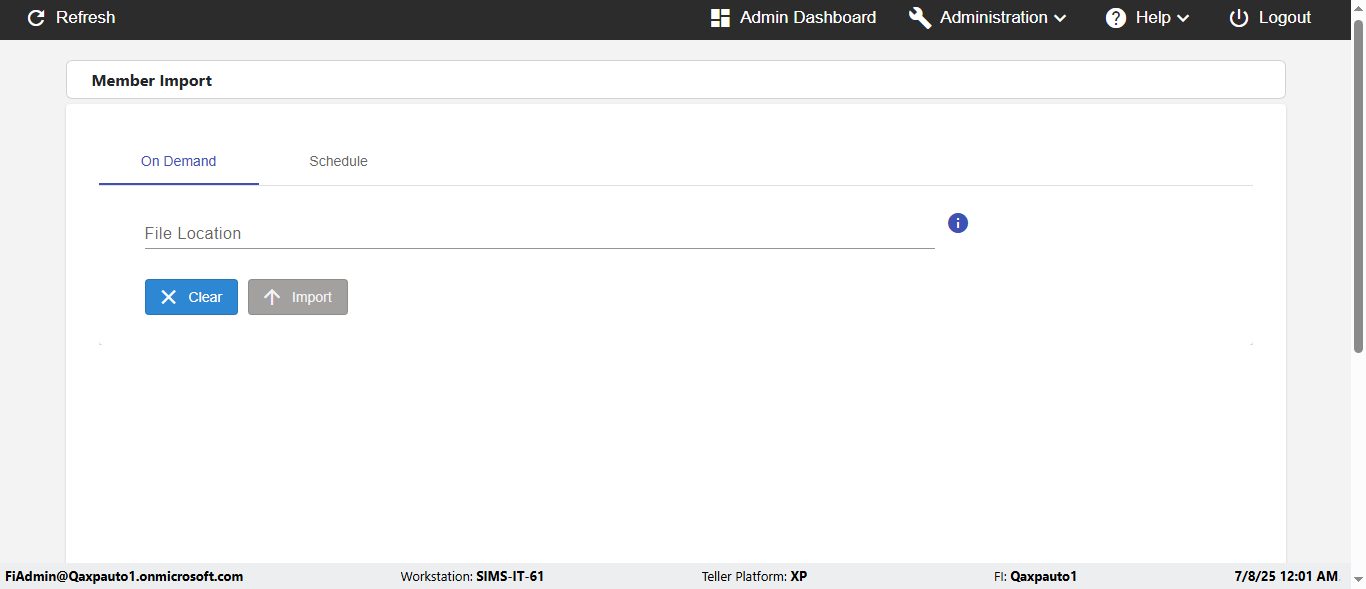Click the Refresh text label
1366x589 pixels.
[x=86, y=18]
